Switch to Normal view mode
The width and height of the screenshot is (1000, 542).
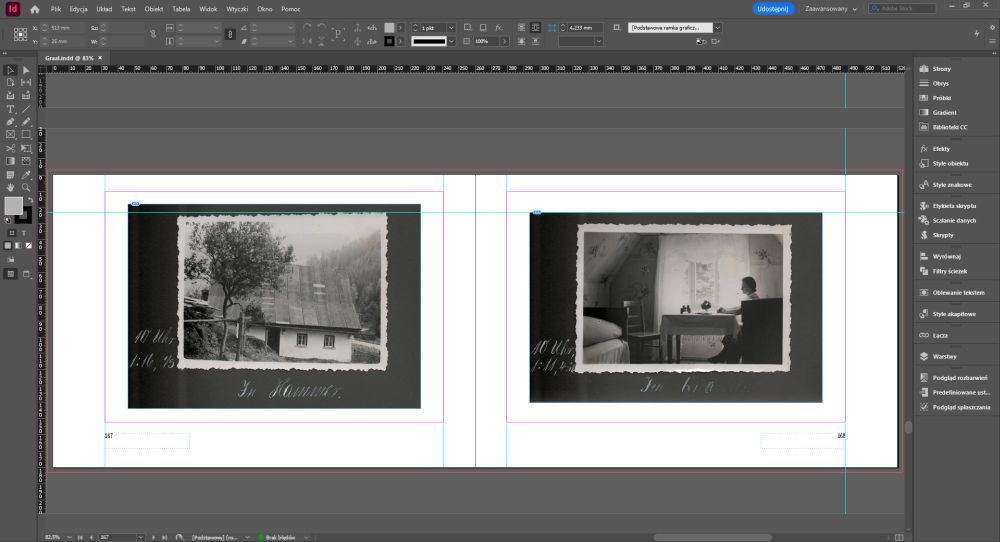(x=10, y=274)
